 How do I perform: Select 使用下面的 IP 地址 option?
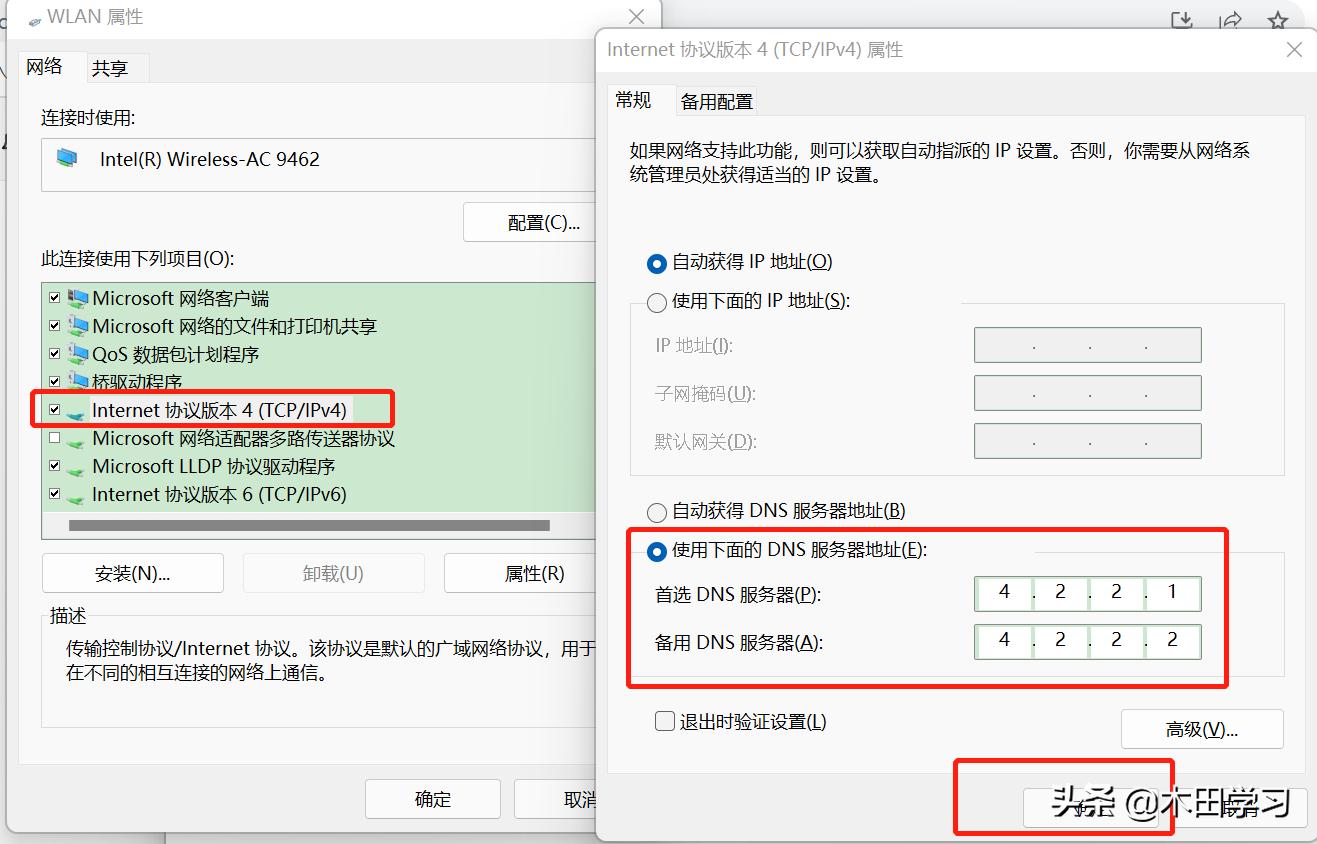tap(657, 300)
